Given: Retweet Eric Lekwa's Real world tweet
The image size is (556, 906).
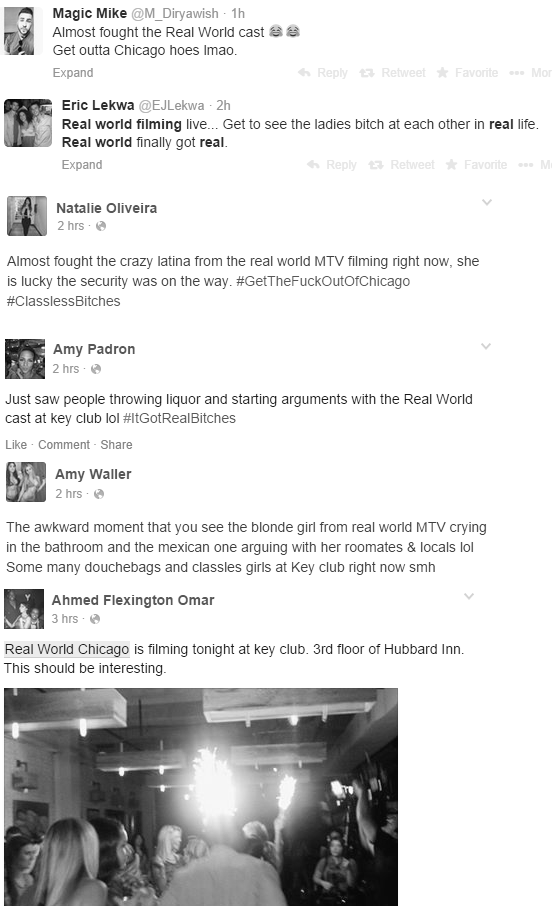Looking at the screenshot, I should point(401,165).
